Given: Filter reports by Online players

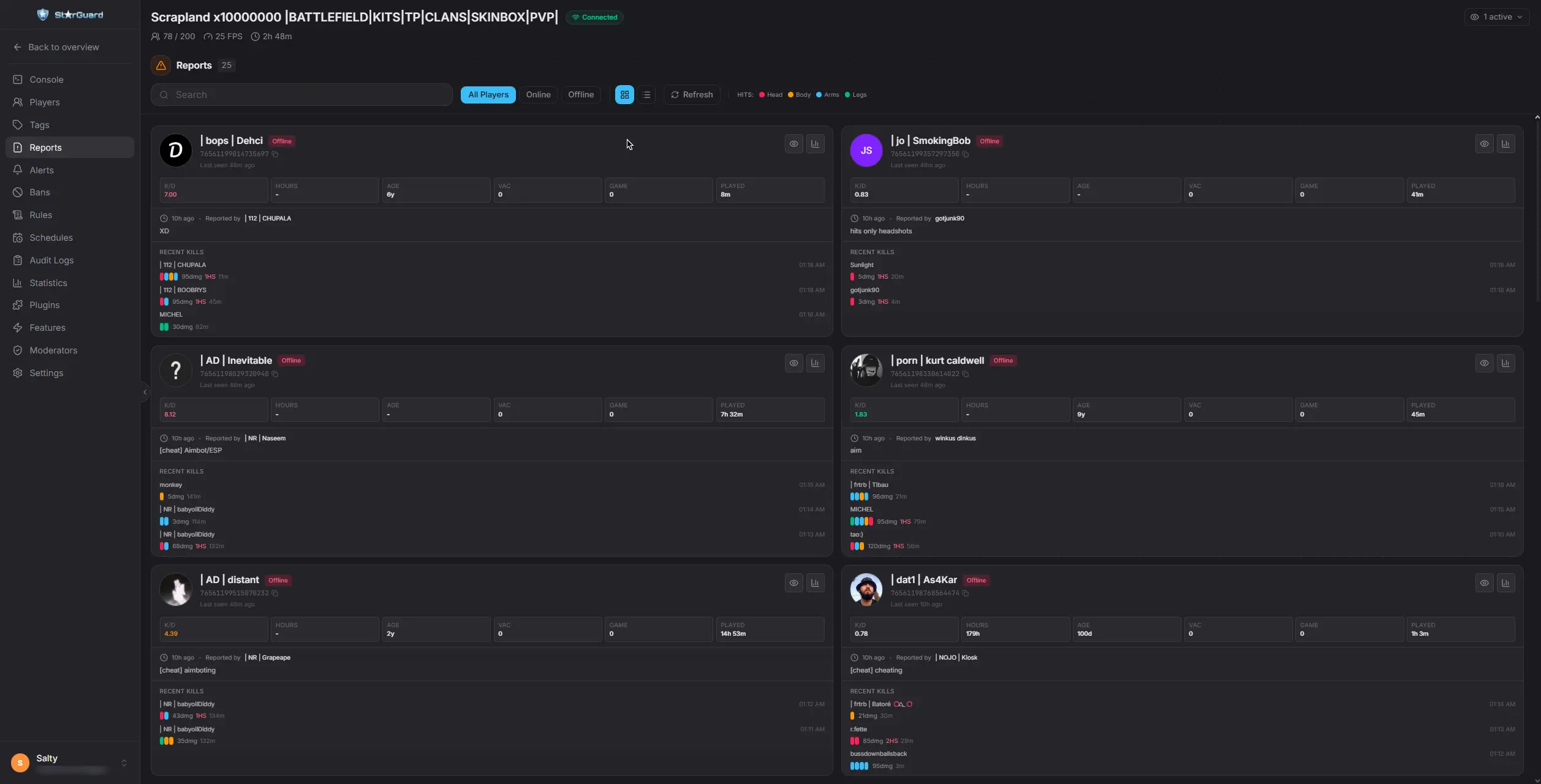Looking at the screenshot, I should click(x=538, y=94).
